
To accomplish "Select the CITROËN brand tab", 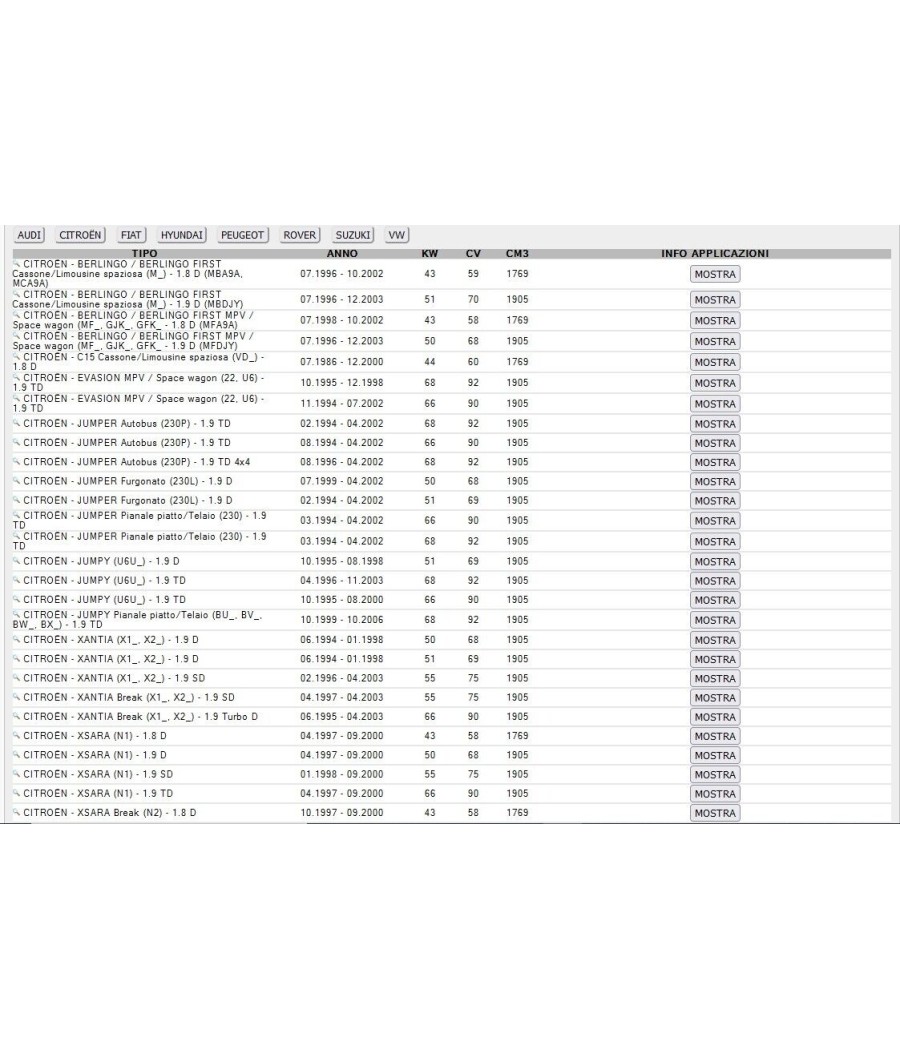I will (x=80, y=235).
